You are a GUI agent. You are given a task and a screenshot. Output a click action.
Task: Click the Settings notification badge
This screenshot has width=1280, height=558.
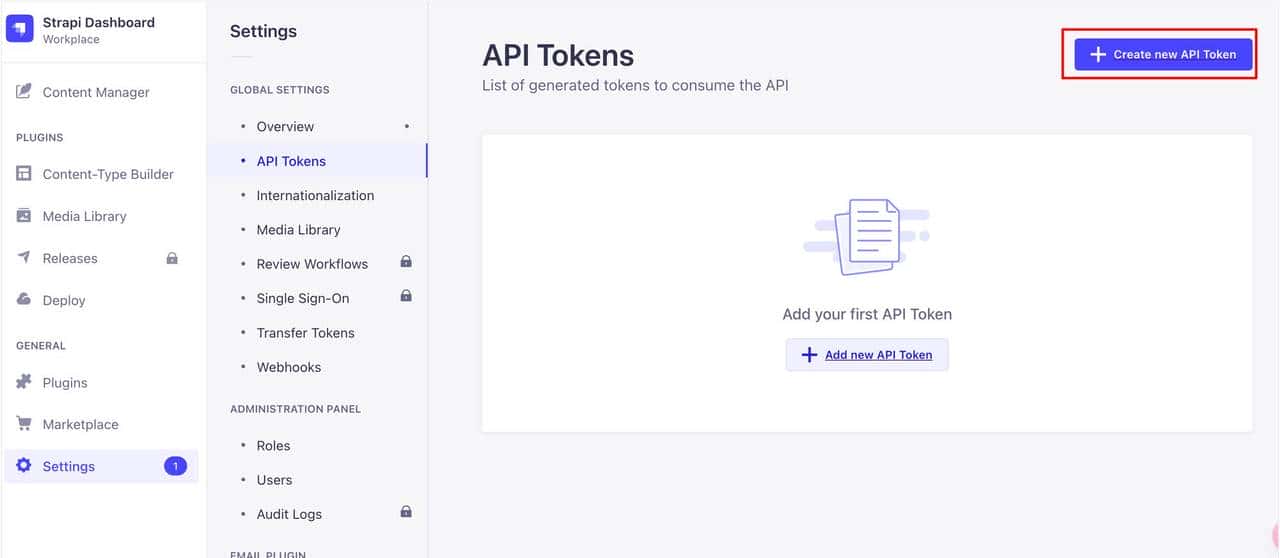[x=175, y=466]
